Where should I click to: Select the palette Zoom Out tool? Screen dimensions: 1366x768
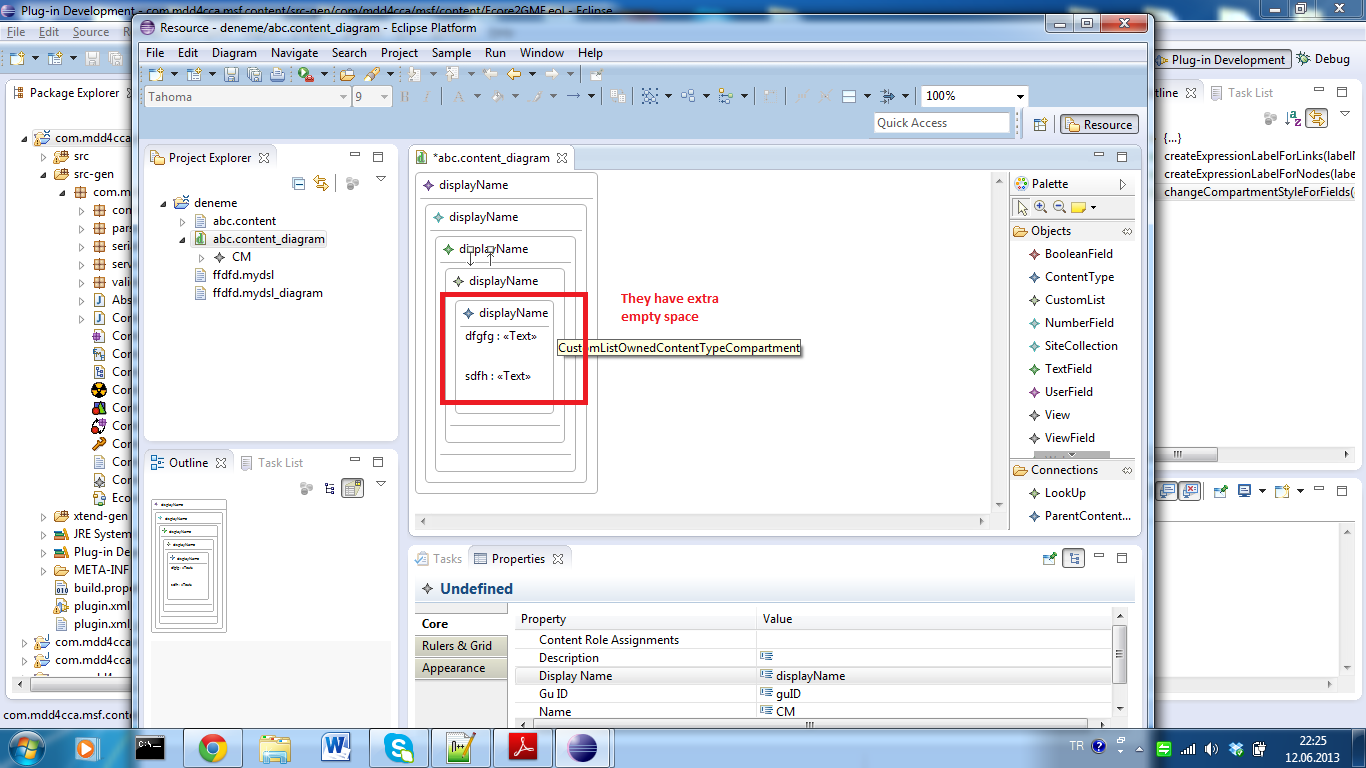[x=1059, y=207]
